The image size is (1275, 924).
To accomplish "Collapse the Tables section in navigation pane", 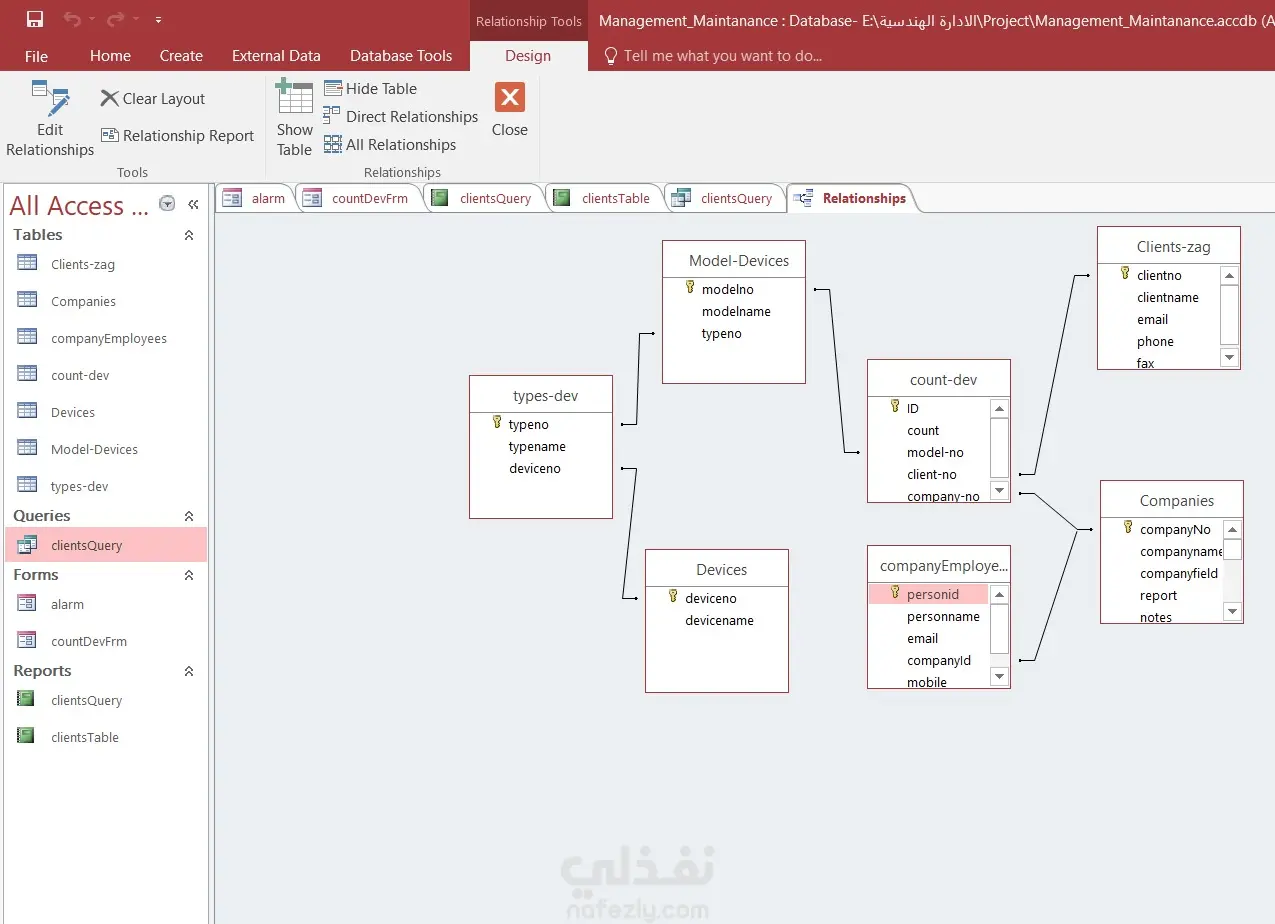I will (x=189, y=235).
